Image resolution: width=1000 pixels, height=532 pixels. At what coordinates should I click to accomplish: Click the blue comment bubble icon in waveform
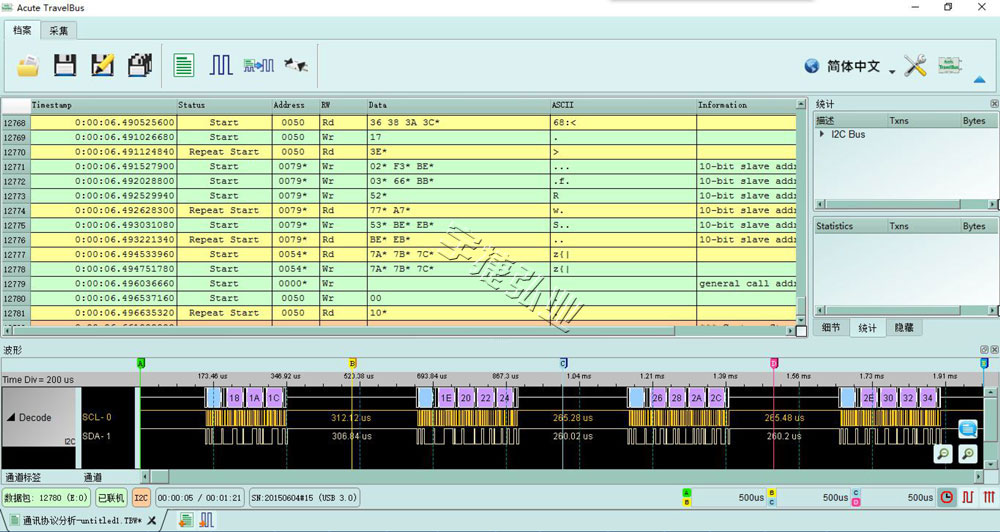[967, 429]
